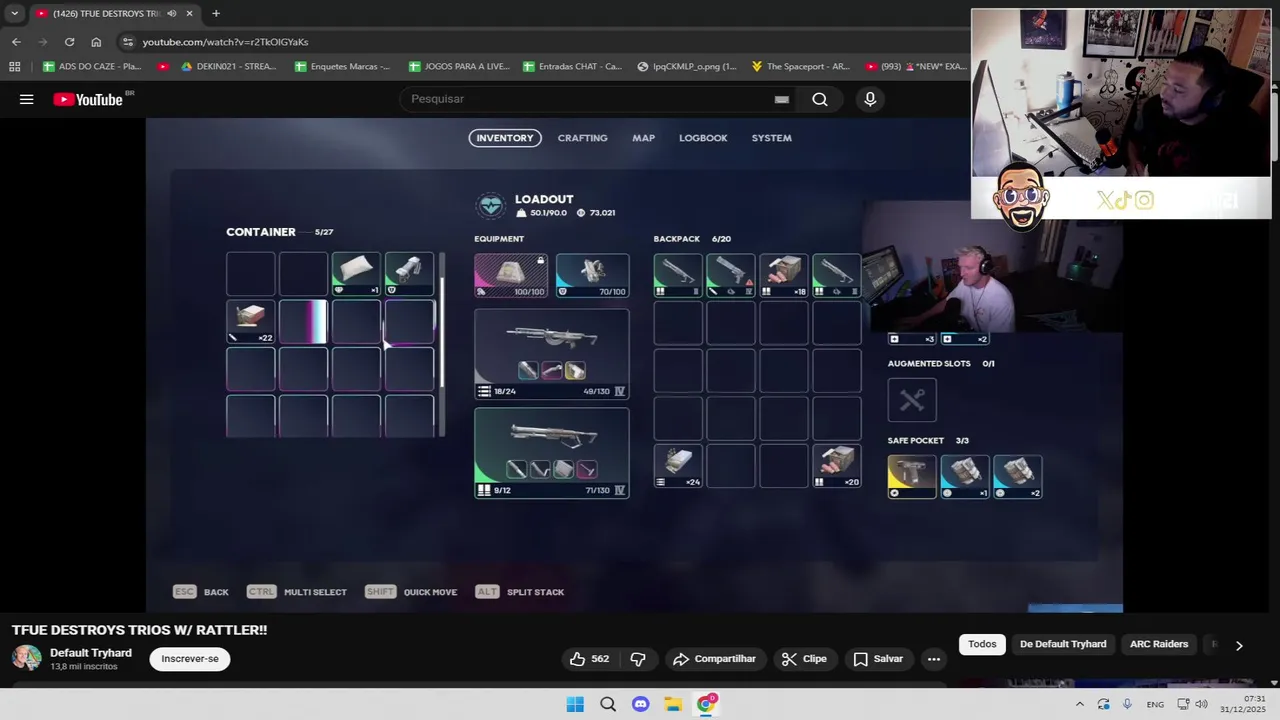Select the secondary weapon slot with 8/12 ammo

(x=552, y=452)
